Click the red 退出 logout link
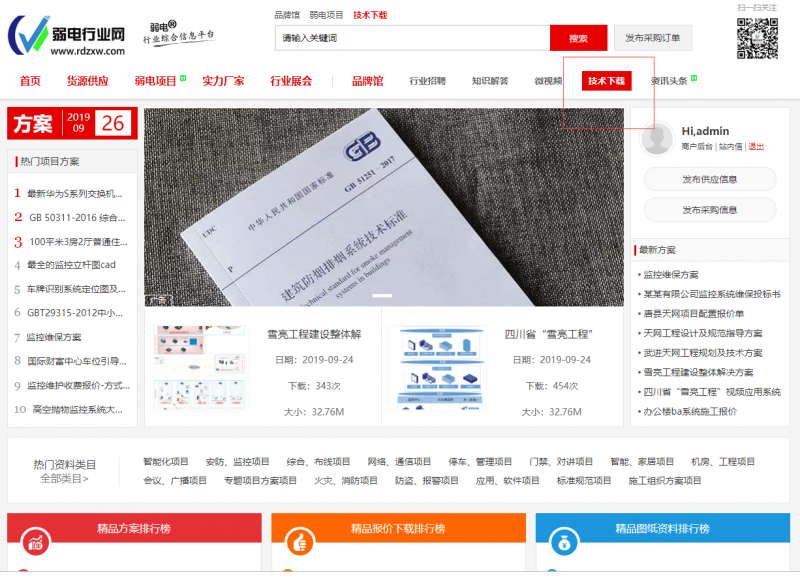 point(756,147)
